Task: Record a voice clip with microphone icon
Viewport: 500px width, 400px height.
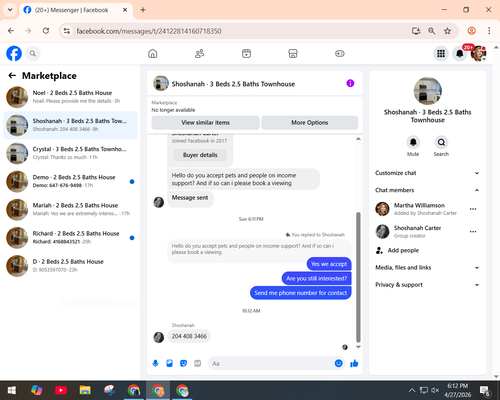Action: coord(155,363)
